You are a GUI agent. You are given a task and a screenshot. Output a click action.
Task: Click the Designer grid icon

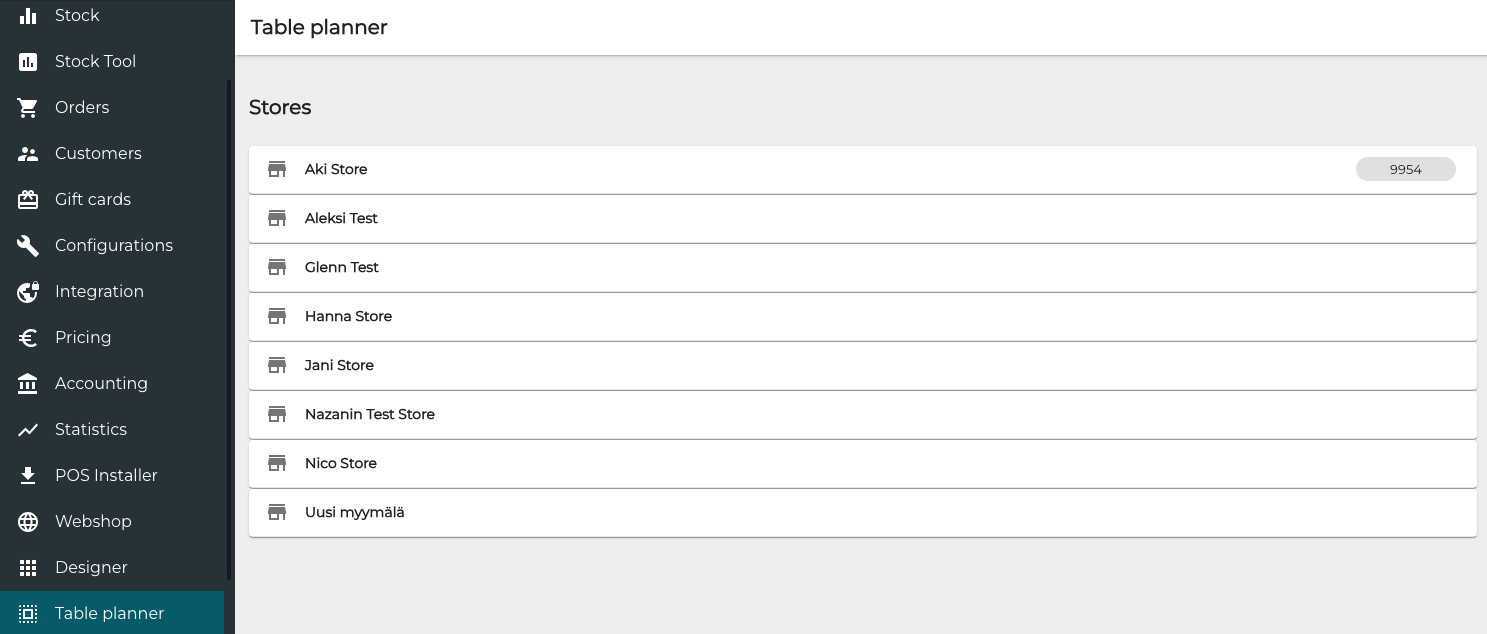tap(28, 567)
